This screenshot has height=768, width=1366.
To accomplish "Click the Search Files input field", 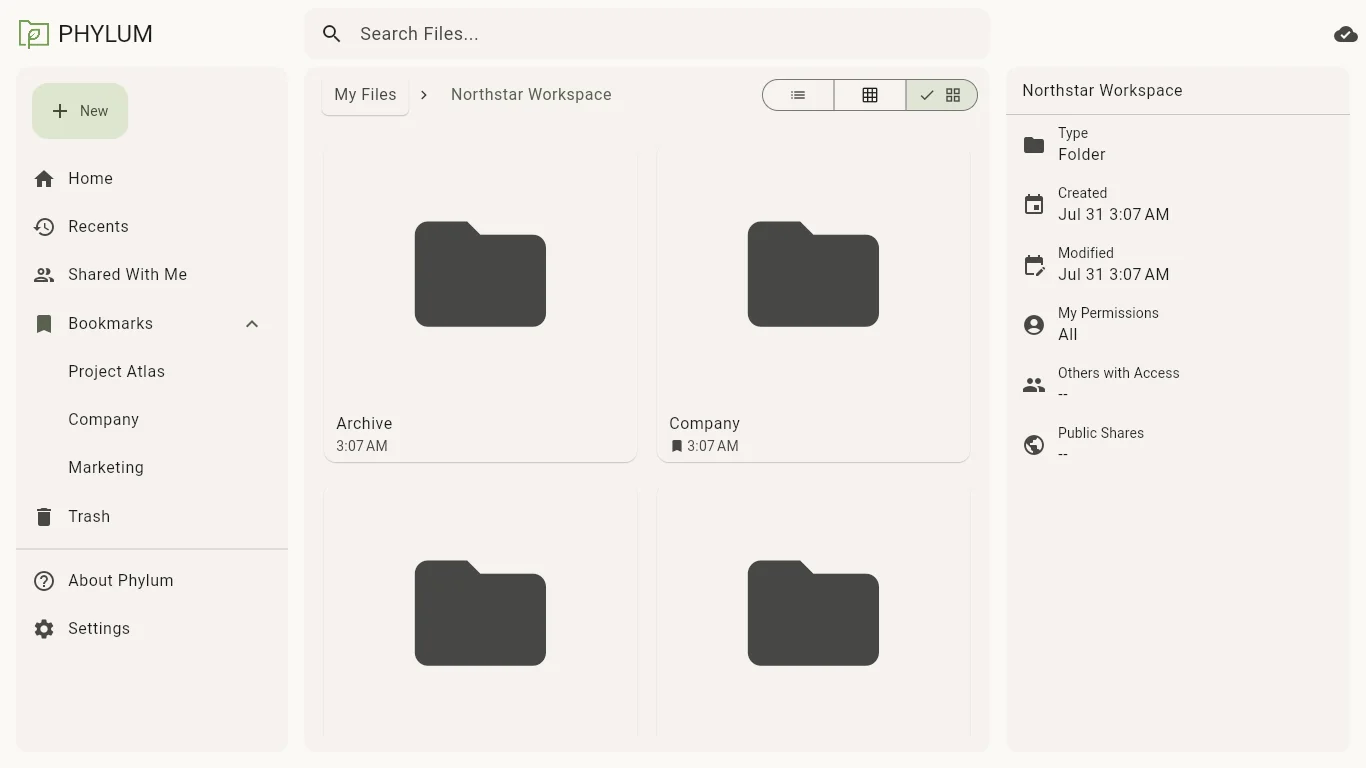I will (x=647, y=34).
